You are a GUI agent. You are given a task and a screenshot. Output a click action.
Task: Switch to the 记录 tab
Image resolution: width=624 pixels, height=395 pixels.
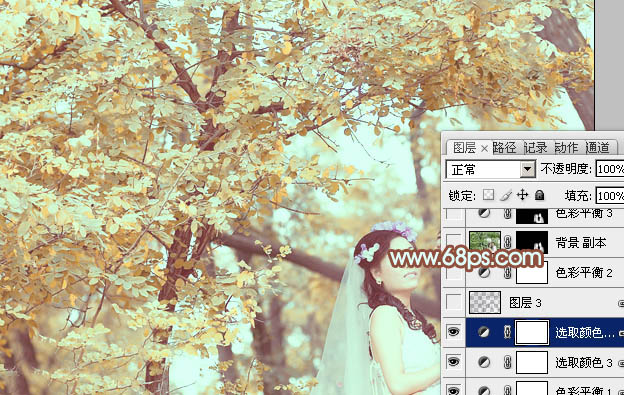(535, 148)
